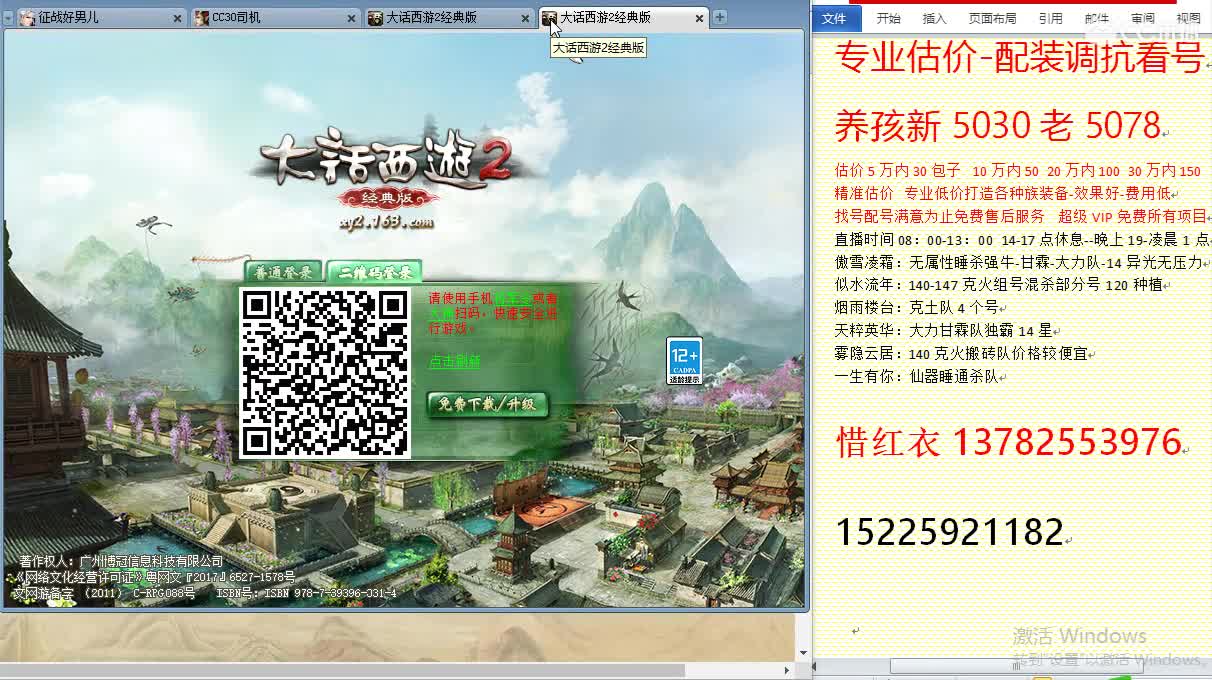1212x680 pixels.
Task: Open the 页面布局 ribbon tab in Word
Action: [992, 18]
